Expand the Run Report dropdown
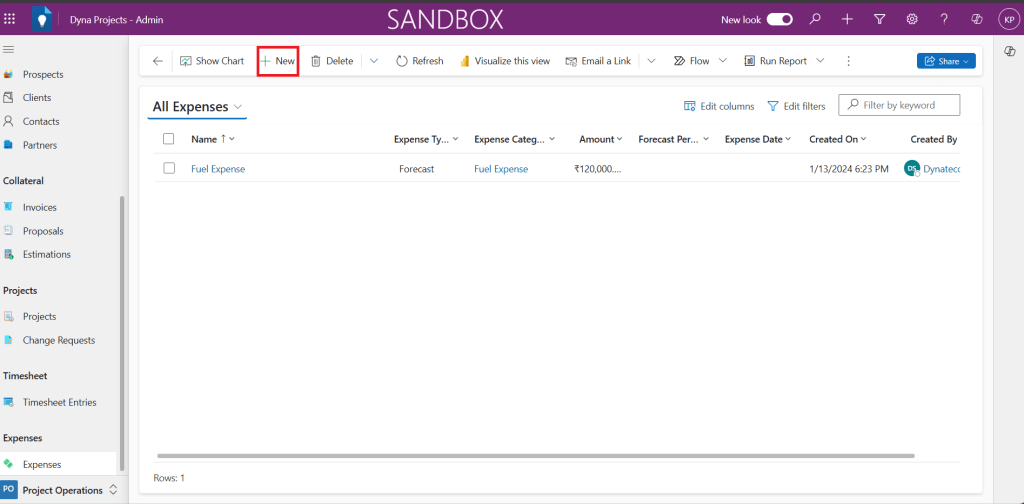The height and width of the screenshot is (504, 1024). point(821,61)
